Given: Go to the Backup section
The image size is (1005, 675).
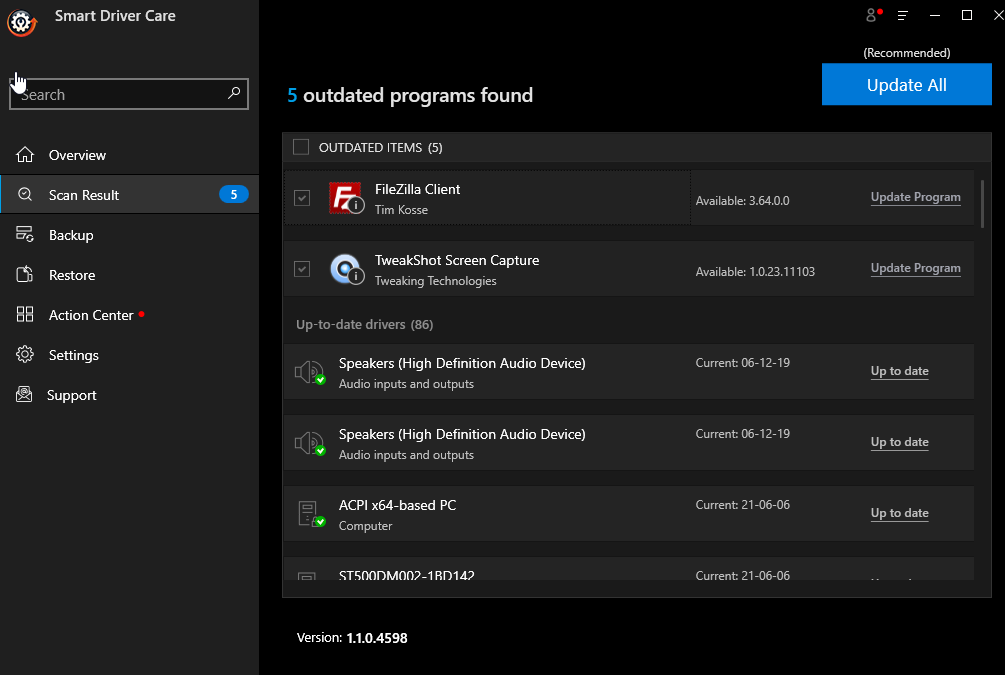Looking at the screenshot, I should 129,235.
